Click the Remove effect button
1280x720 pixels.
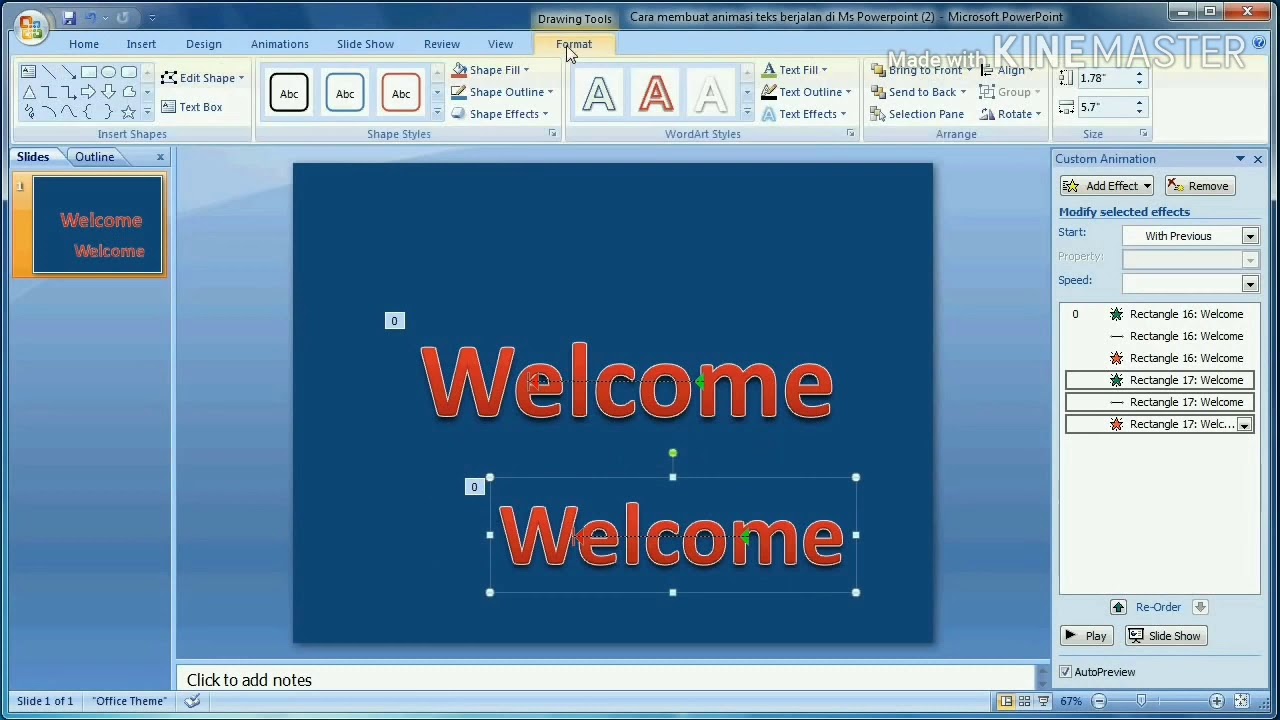point(1199,186)
